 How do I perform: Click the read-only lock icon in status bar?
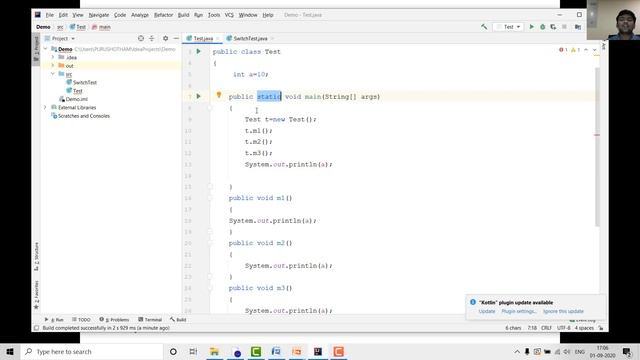point(601,328)
